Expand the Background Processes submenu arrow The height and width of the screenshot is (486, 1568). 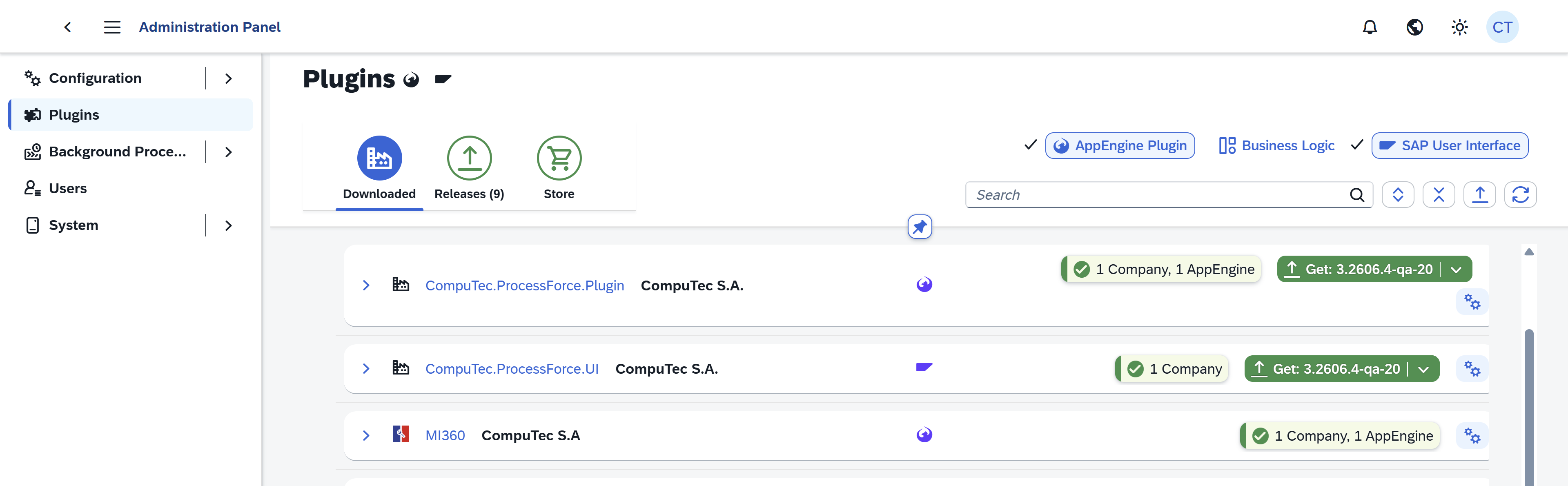coord(228,152)
